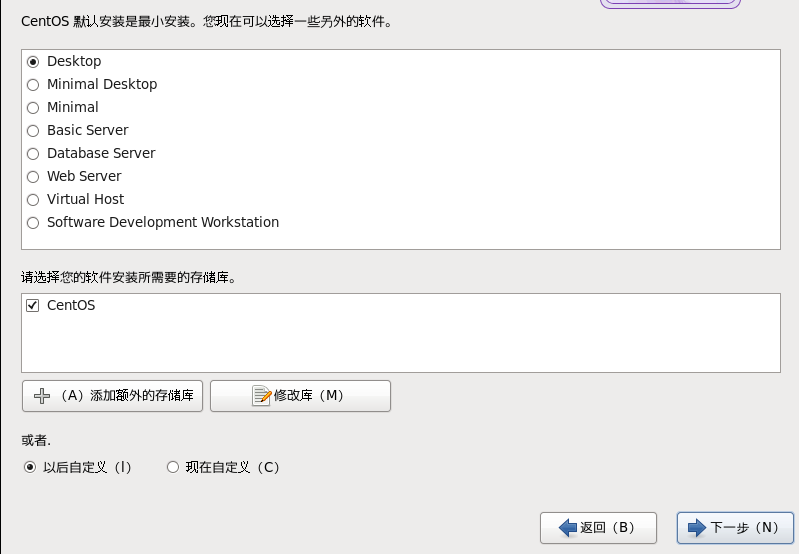Click the blue right arrow next icon
Viewport: 799px width, 554px height.
click(x=697, y=527)
